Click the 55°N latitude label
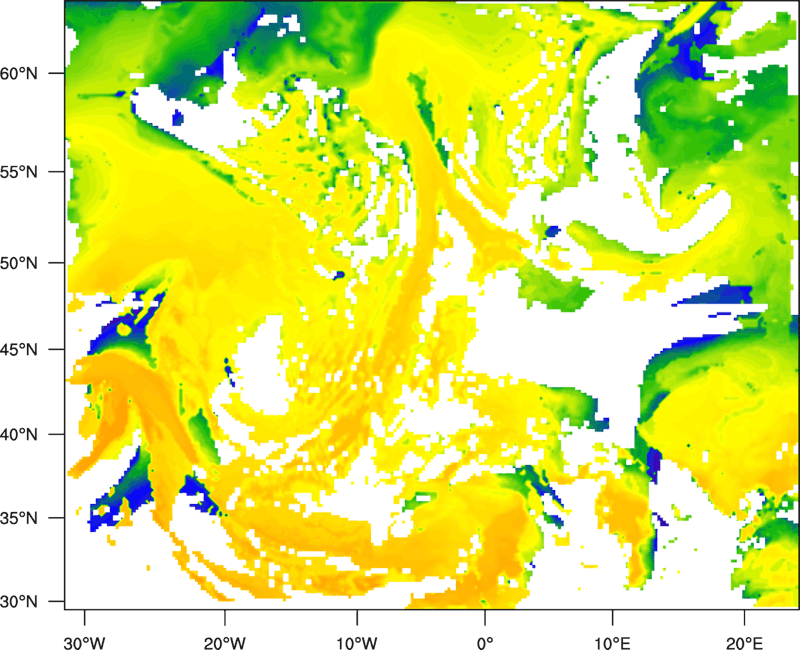This screenshot has width=800, height=650. coord(19,172)
